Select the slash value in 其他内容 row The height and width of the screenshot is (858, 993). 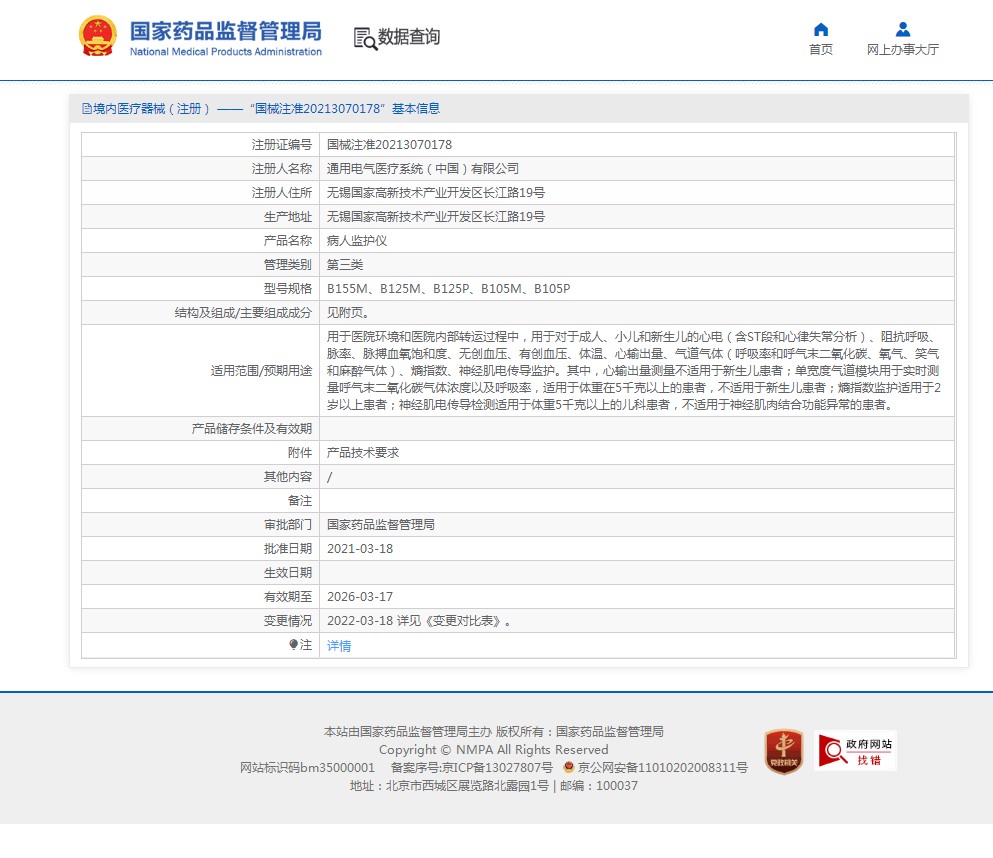click(329, 477)
